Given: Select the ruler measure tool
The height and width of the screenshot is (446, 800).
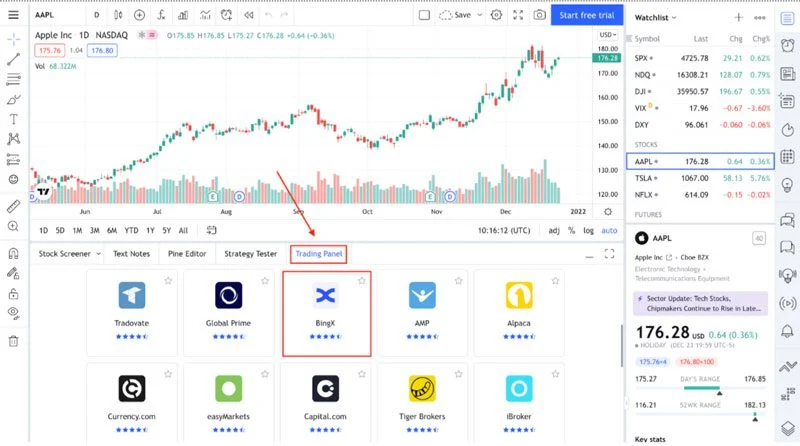Looking at the screenshot, I should click(x=13, y=206).
